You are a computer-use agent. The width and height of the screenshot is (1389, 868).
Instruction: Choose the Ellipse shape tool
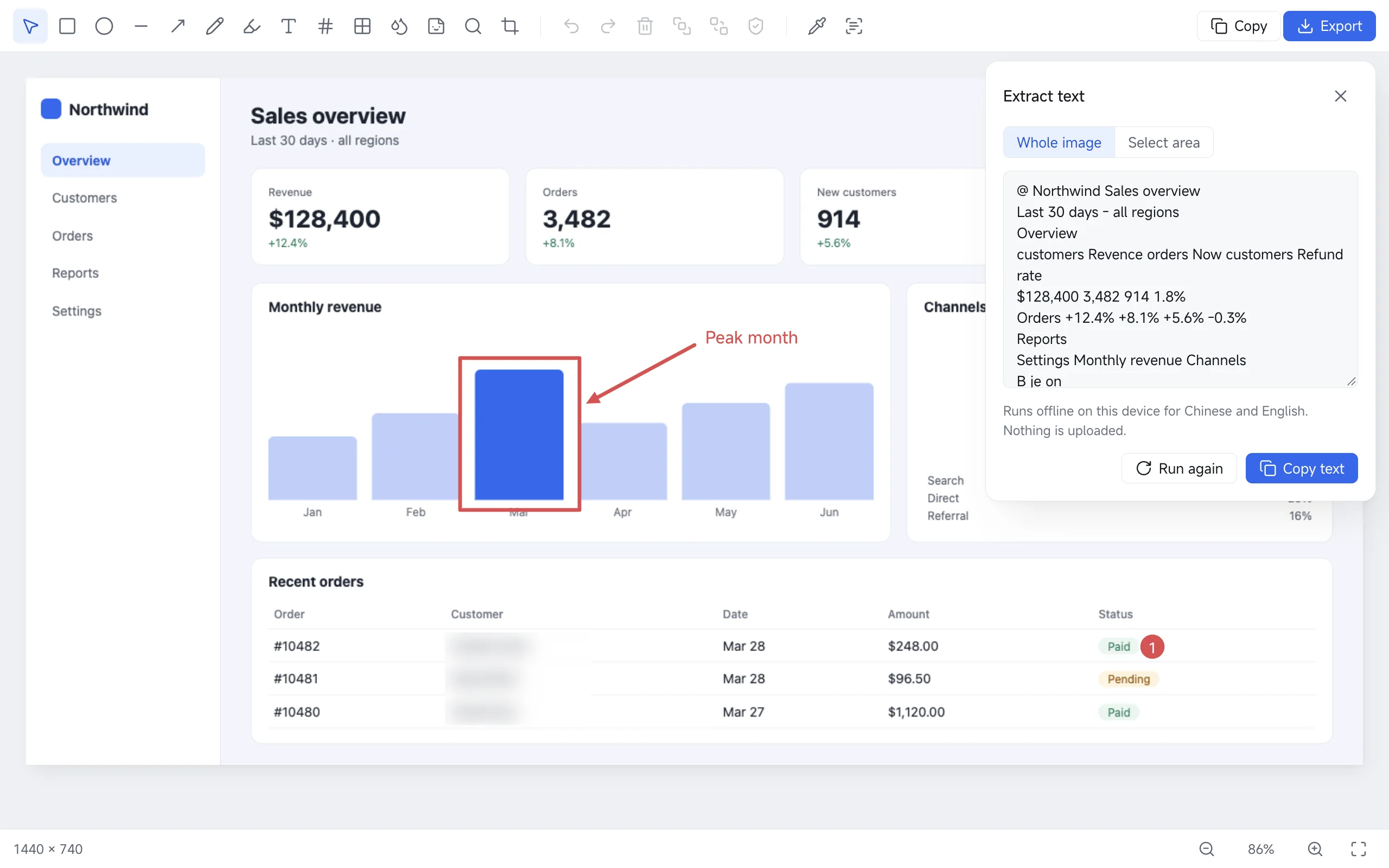(104, 26)
